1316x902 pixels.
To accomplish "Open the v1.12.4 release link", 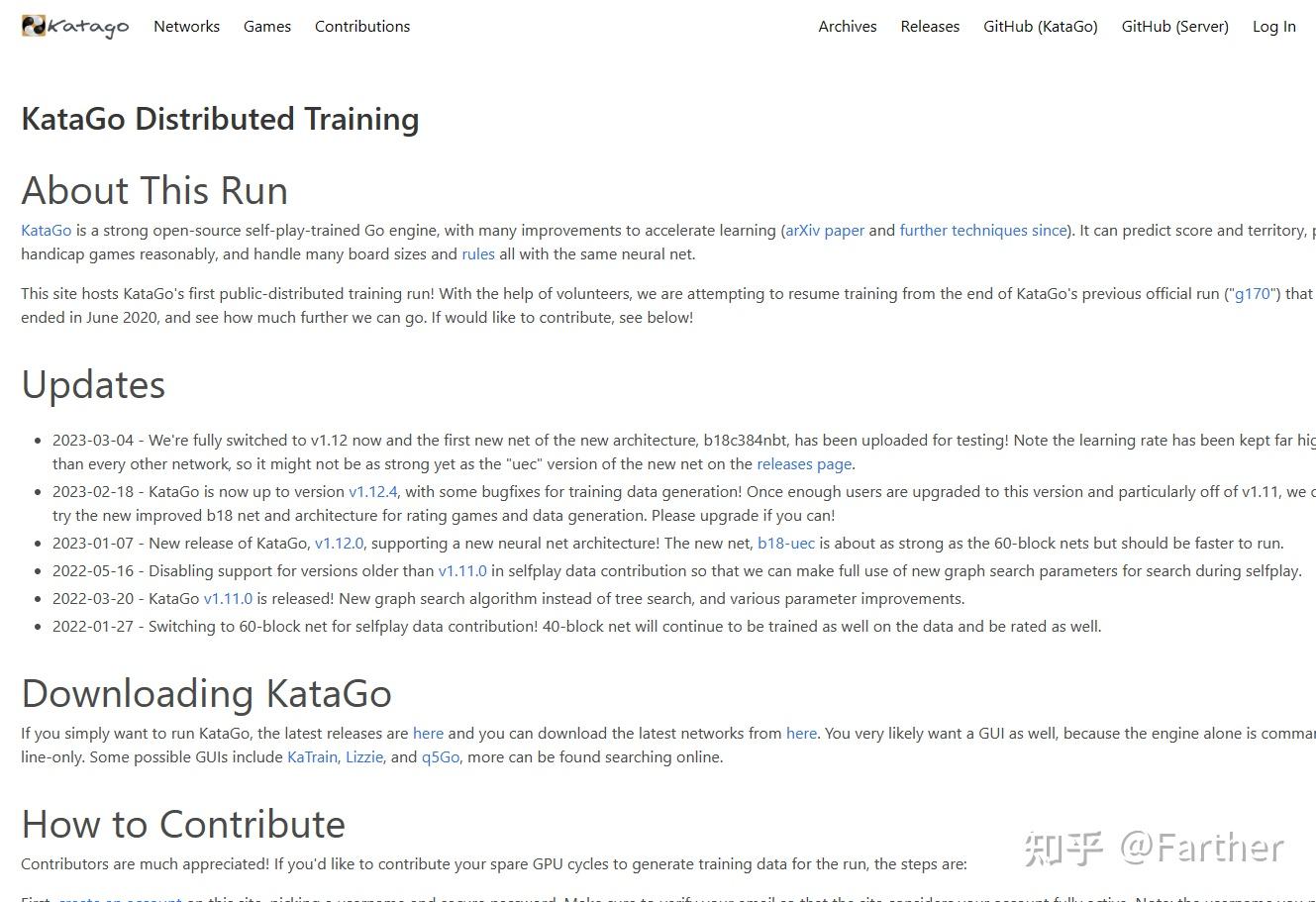I will [x=375, y=491].
